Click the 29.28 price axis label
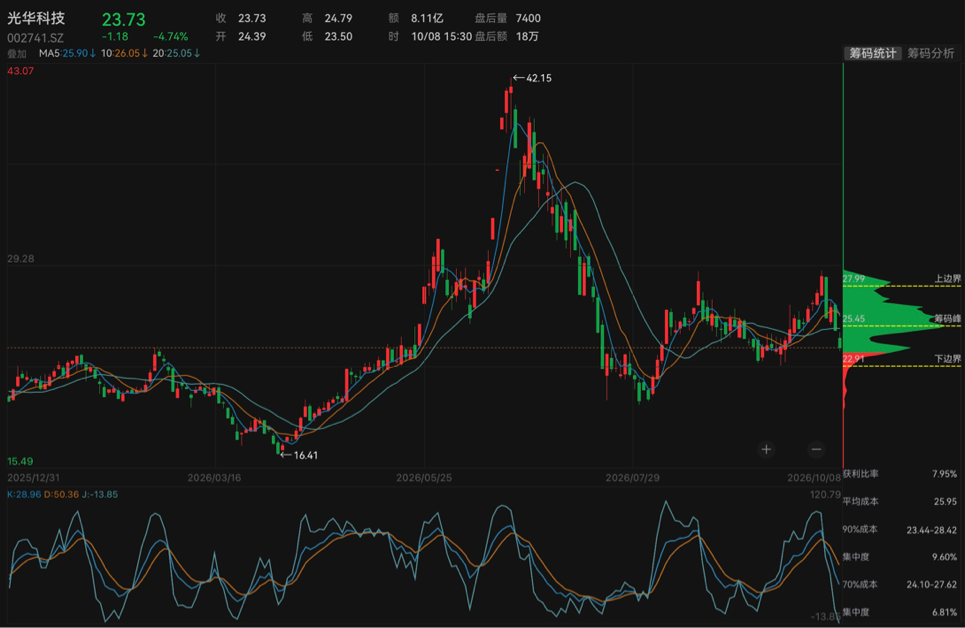Image resolution: width=965 pixels, height=628 pixels. point(20,259)
